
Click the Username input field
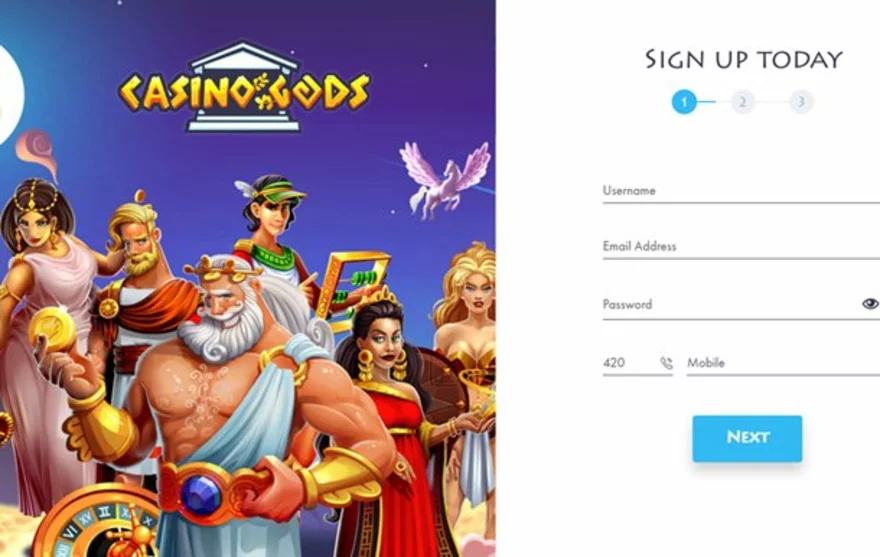pyautogui.click(x=741, y=191)
